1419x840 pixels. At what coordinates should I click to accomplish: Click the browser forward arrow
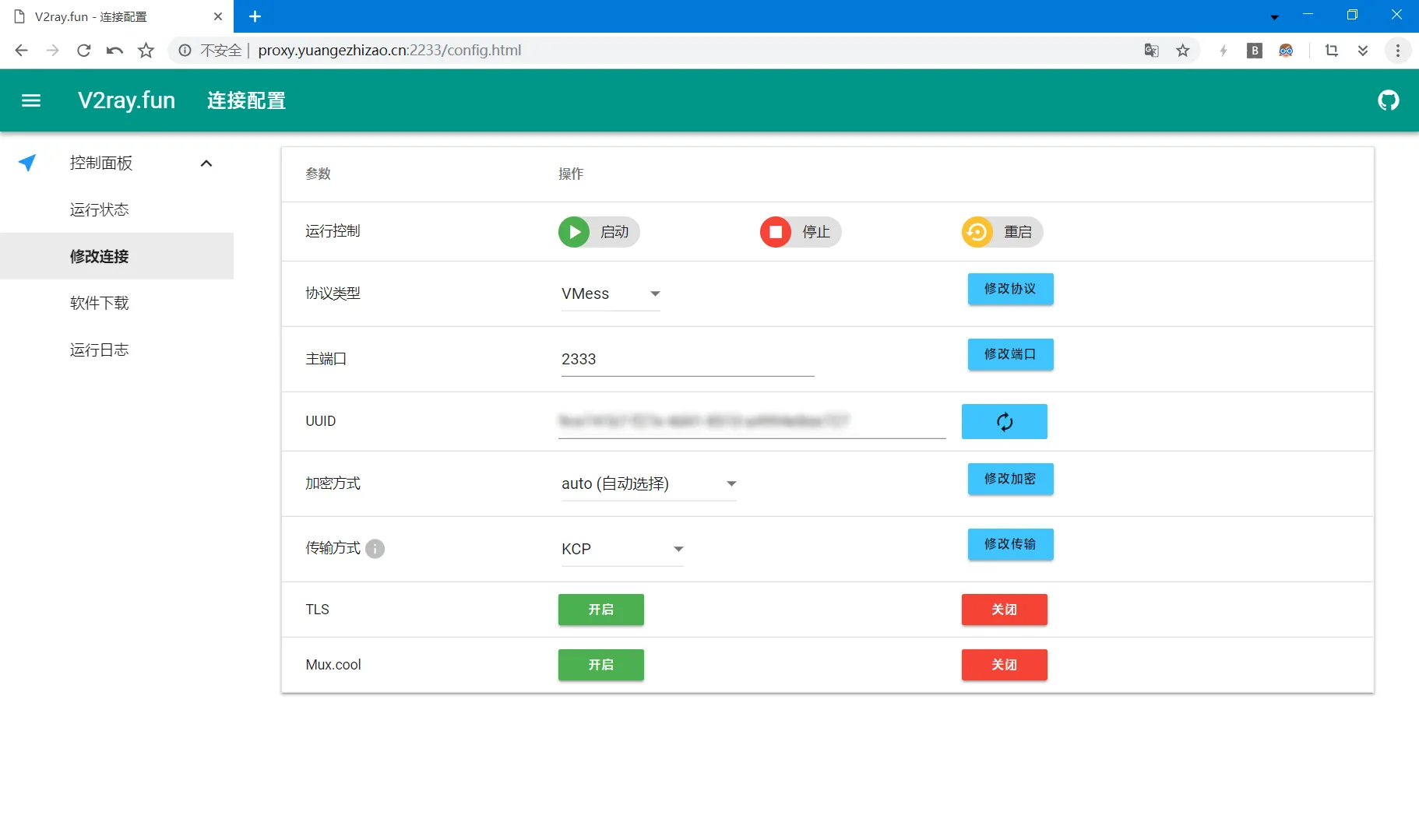tap(52, 51)
